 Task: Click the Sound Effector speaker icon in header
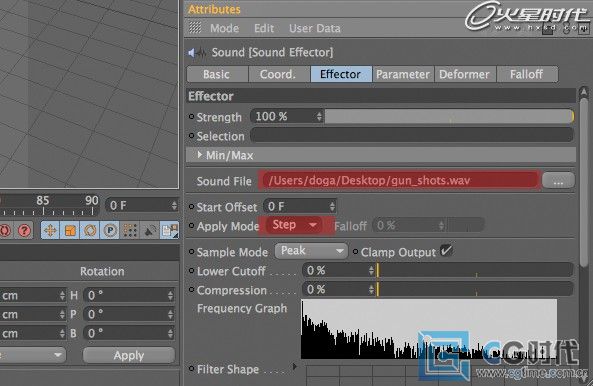197,53
